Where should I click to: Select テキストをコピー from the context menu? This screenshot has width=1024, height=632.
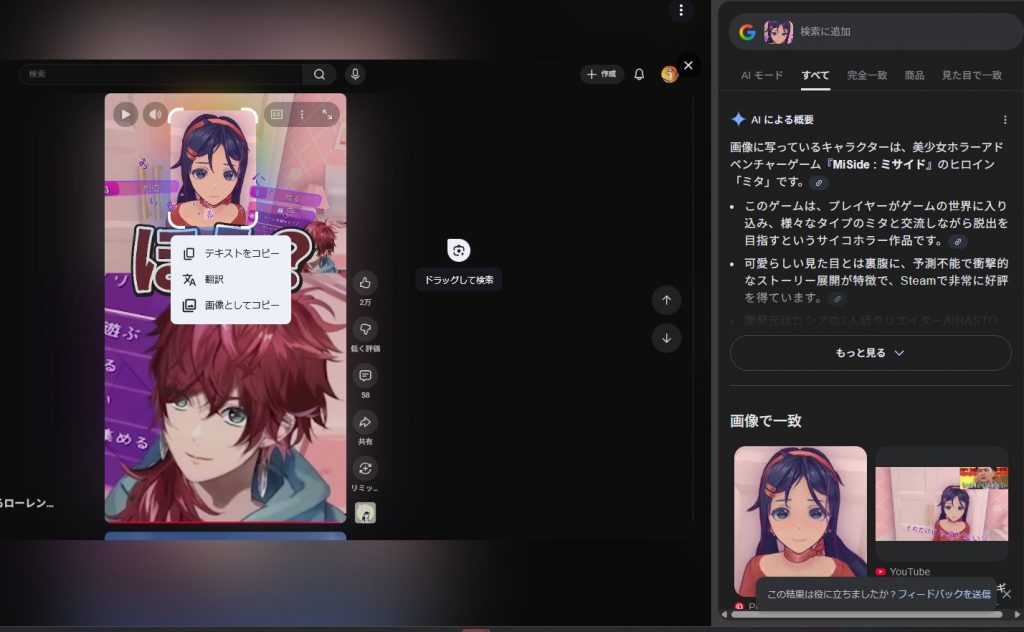pyautogui.click(x=241, y=254)
